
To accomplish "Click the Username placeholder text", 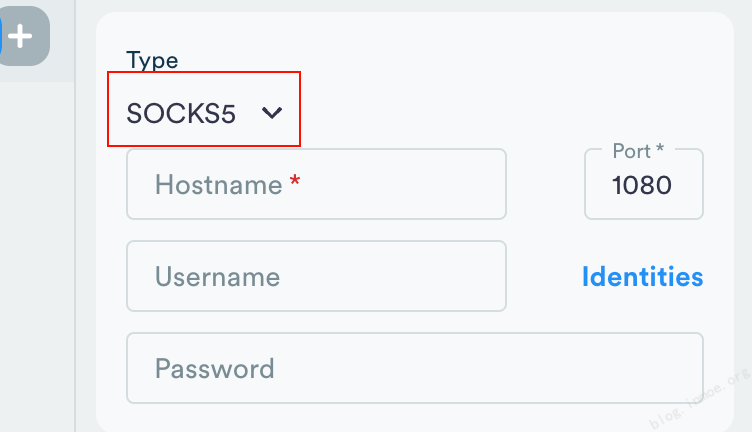I will click(x=217, y=277).
